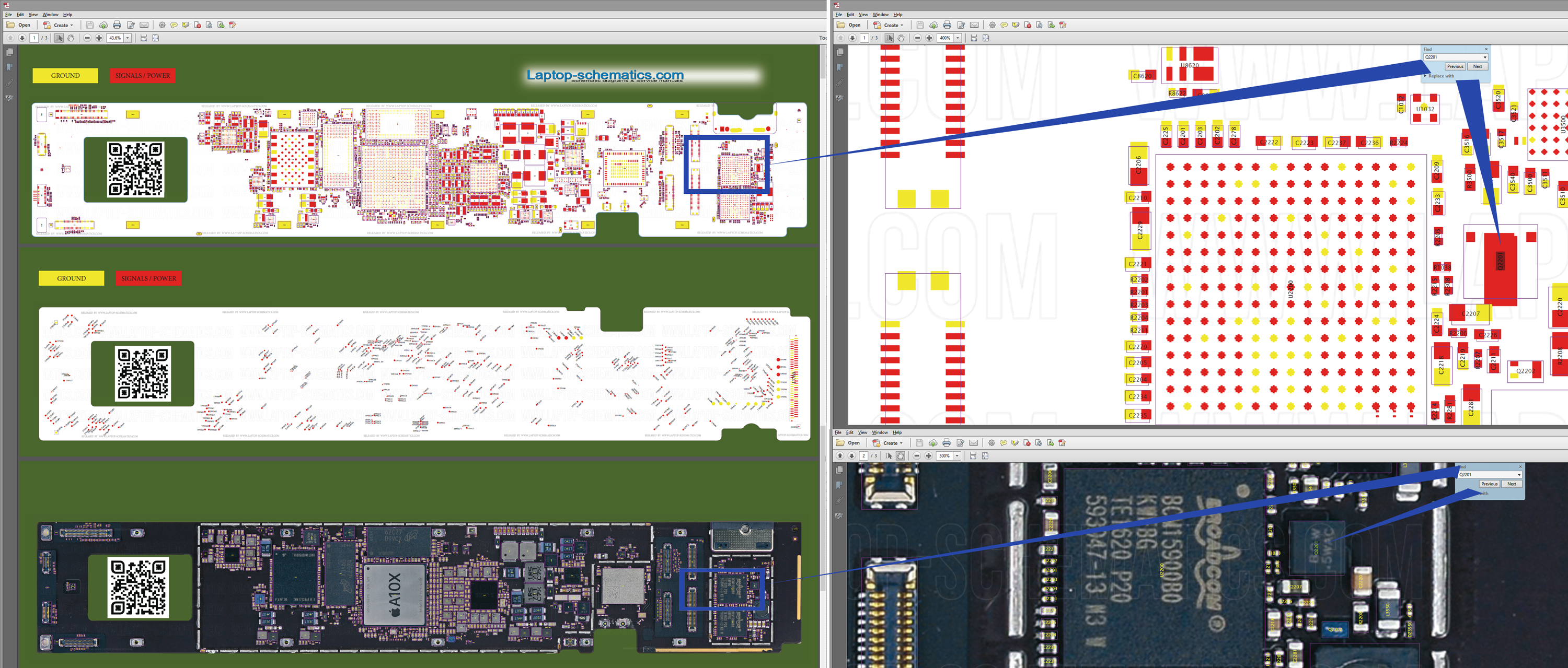This screenshot has width=1568, height=668.
Task: Open the Create dropdown in bottom-right window
Action: point(888,443)
